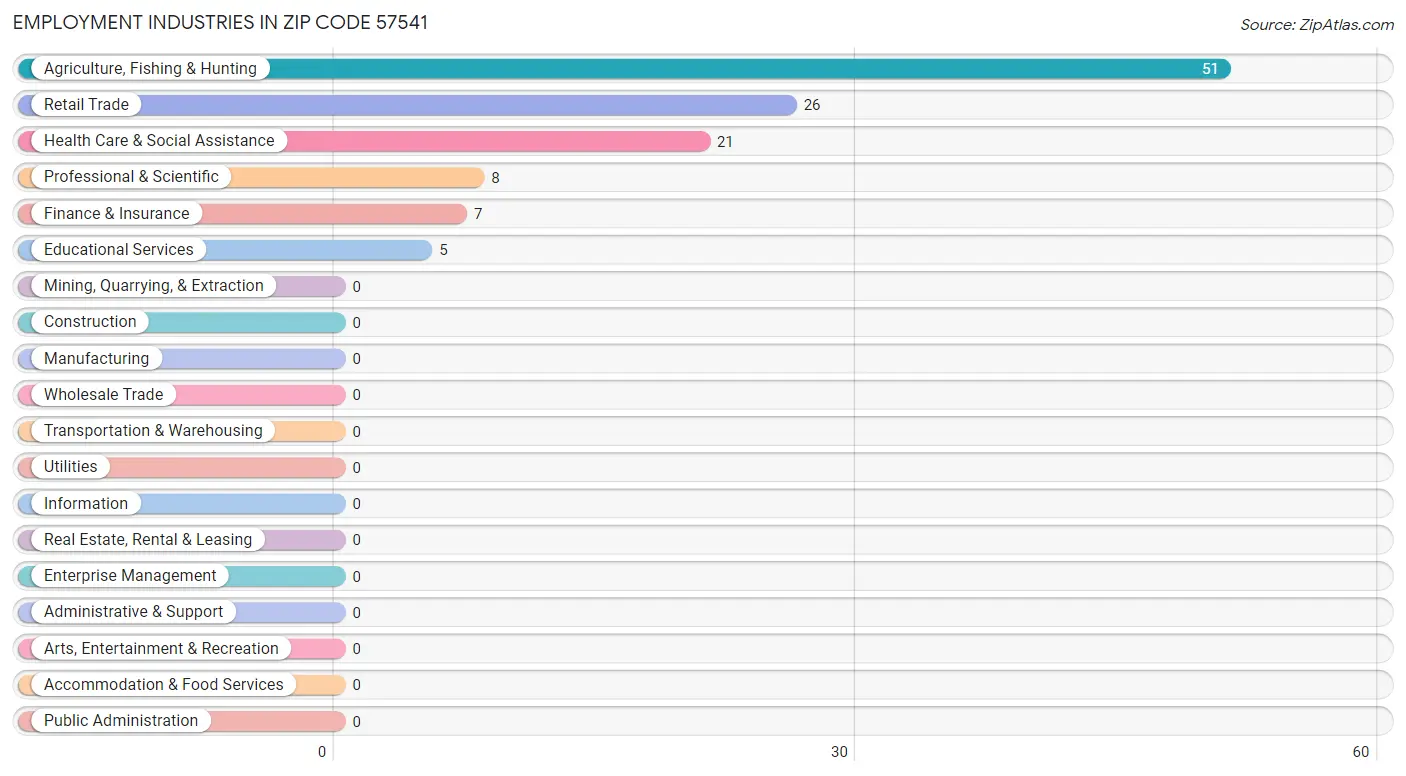This screenshot has height=776, width=1406.
Task: Click the Health Care & Social Assistance label
Action: point(159,141)
